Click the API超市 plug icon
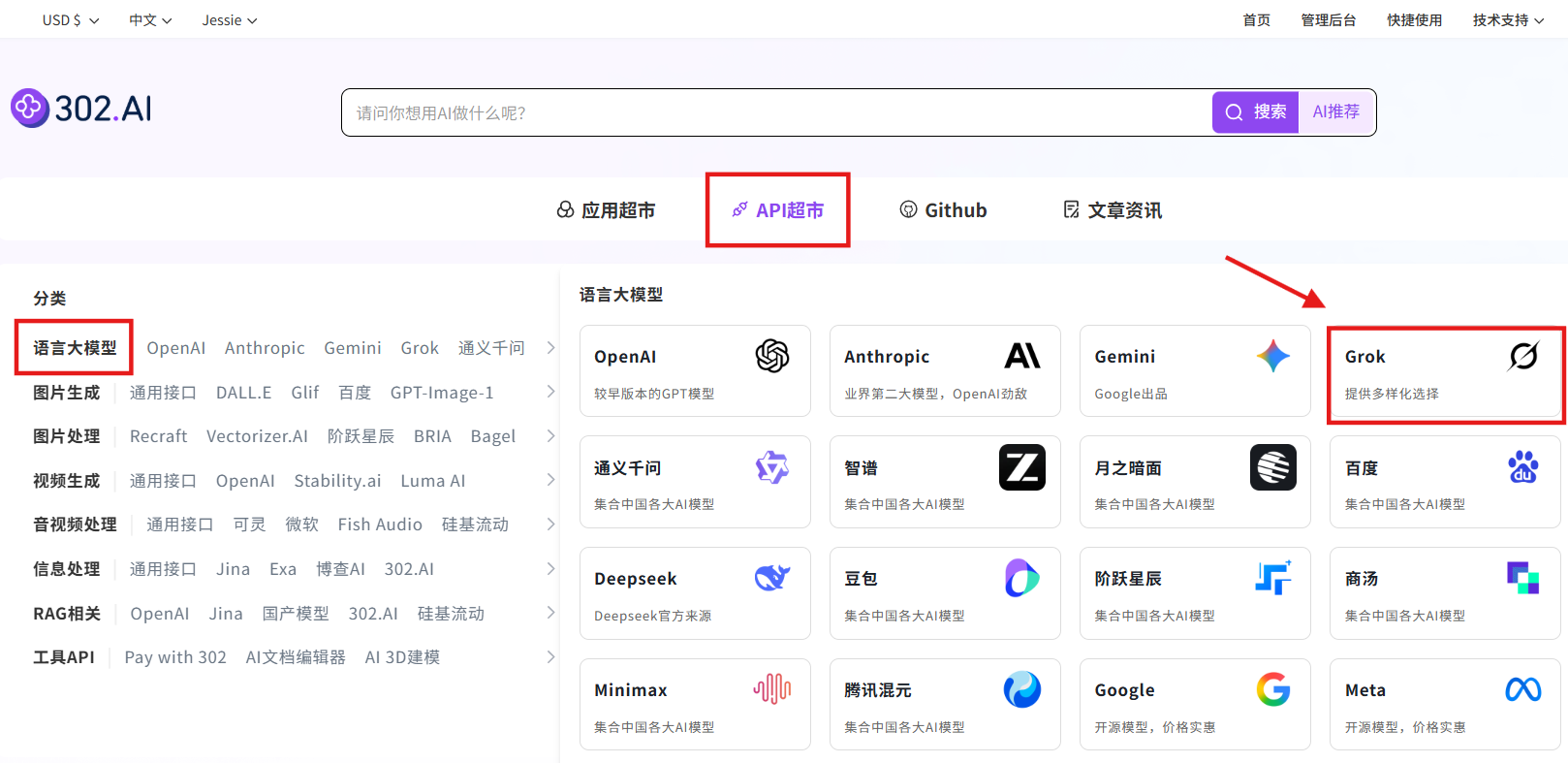This screenshot has width=1568, height=763. coord(739,209)
